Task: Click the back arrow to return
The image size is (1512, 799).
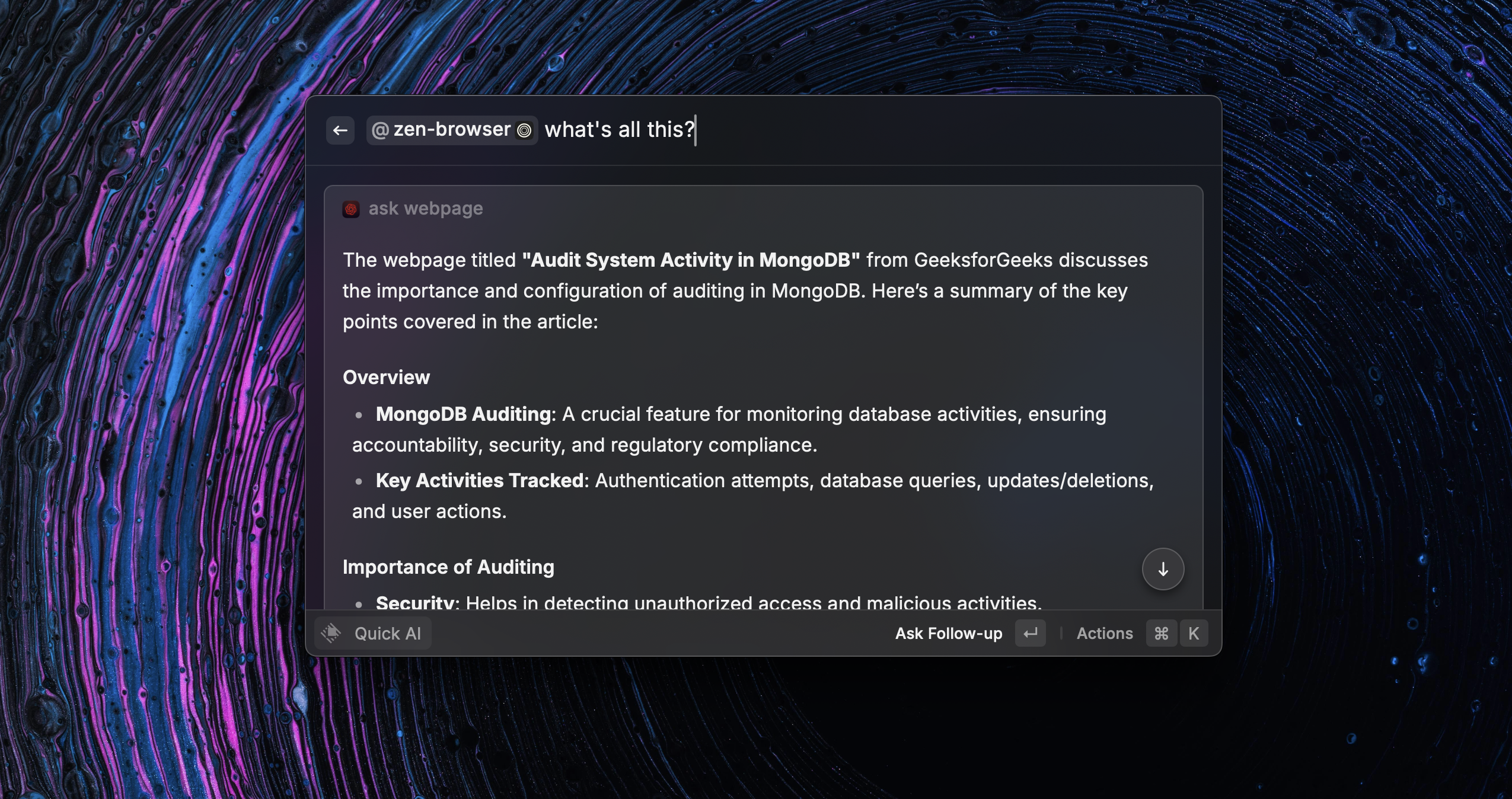Action: [x=340, y=130]
